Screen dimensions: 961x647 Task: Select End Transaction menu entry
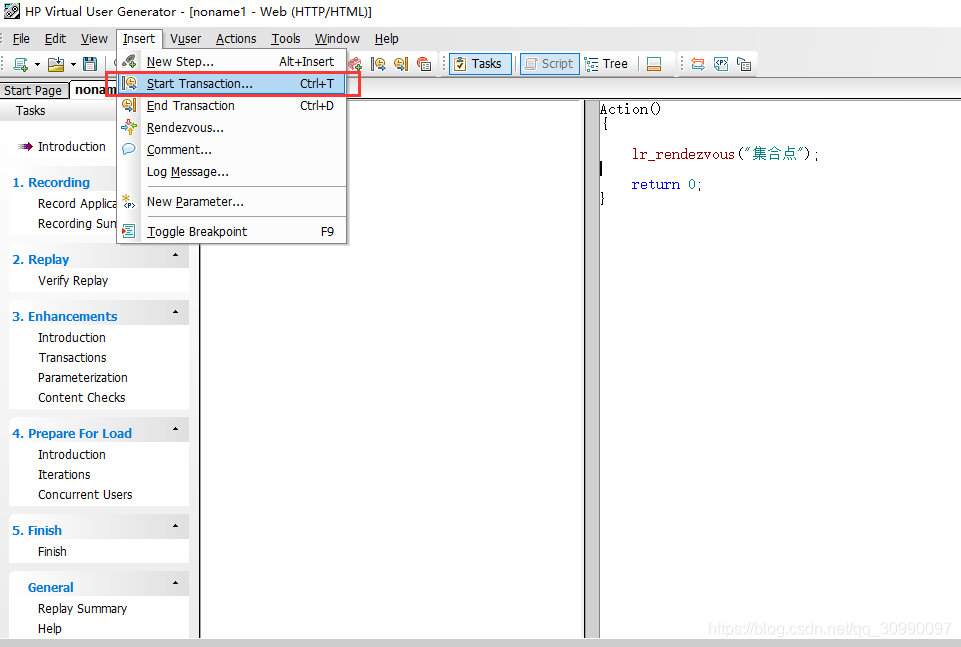pyautogui.click(x=232, y=105)
